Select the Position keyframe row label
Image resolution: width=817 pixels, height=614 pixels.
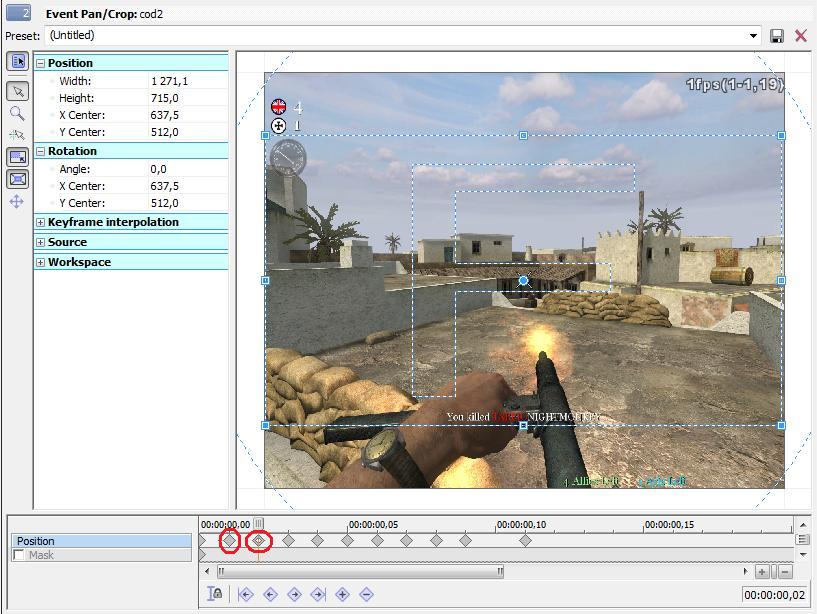(x=102, y=541)
